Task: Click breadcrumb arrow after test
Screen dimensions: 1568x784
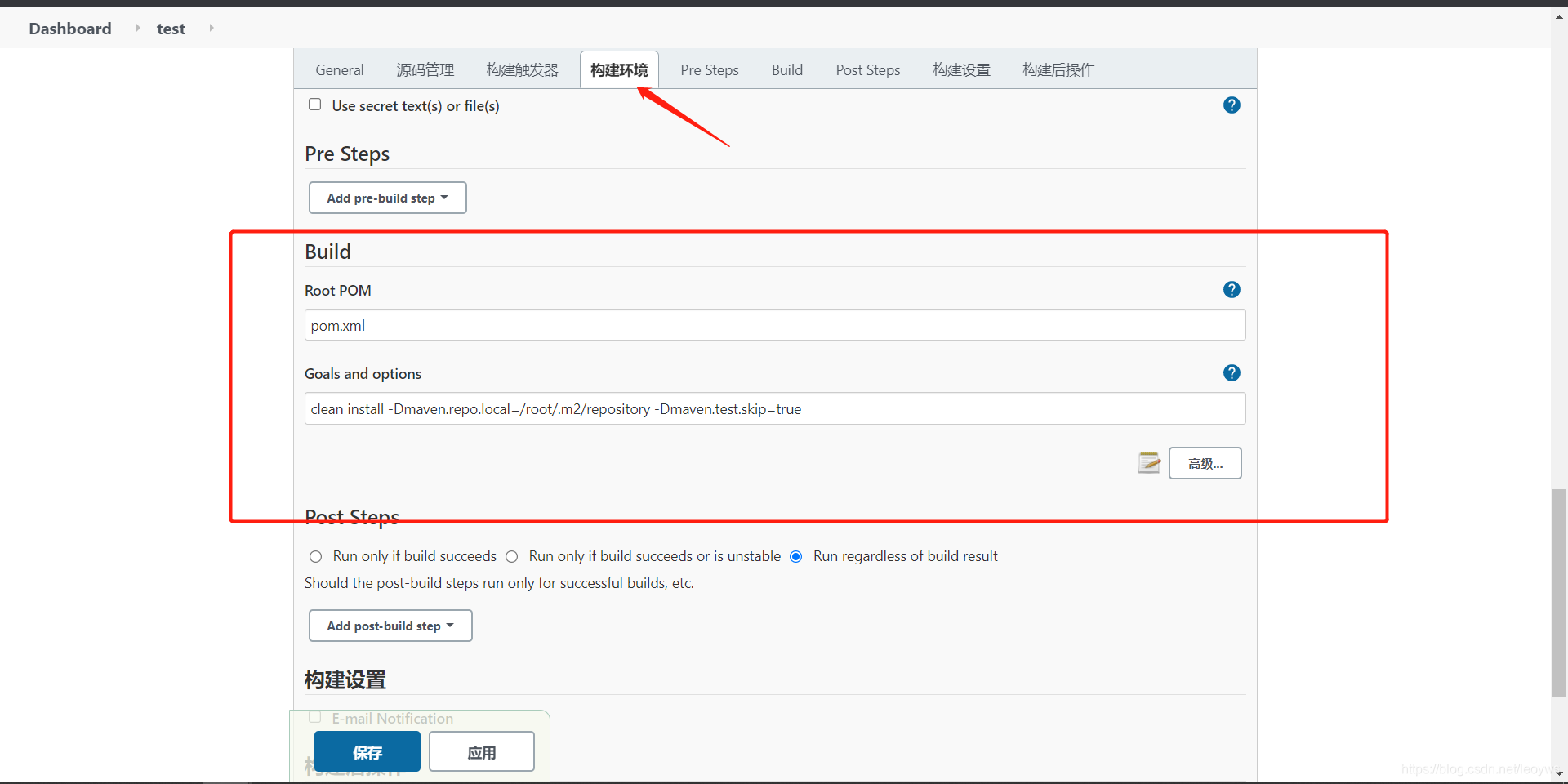Action: click(x=212, y=28)
